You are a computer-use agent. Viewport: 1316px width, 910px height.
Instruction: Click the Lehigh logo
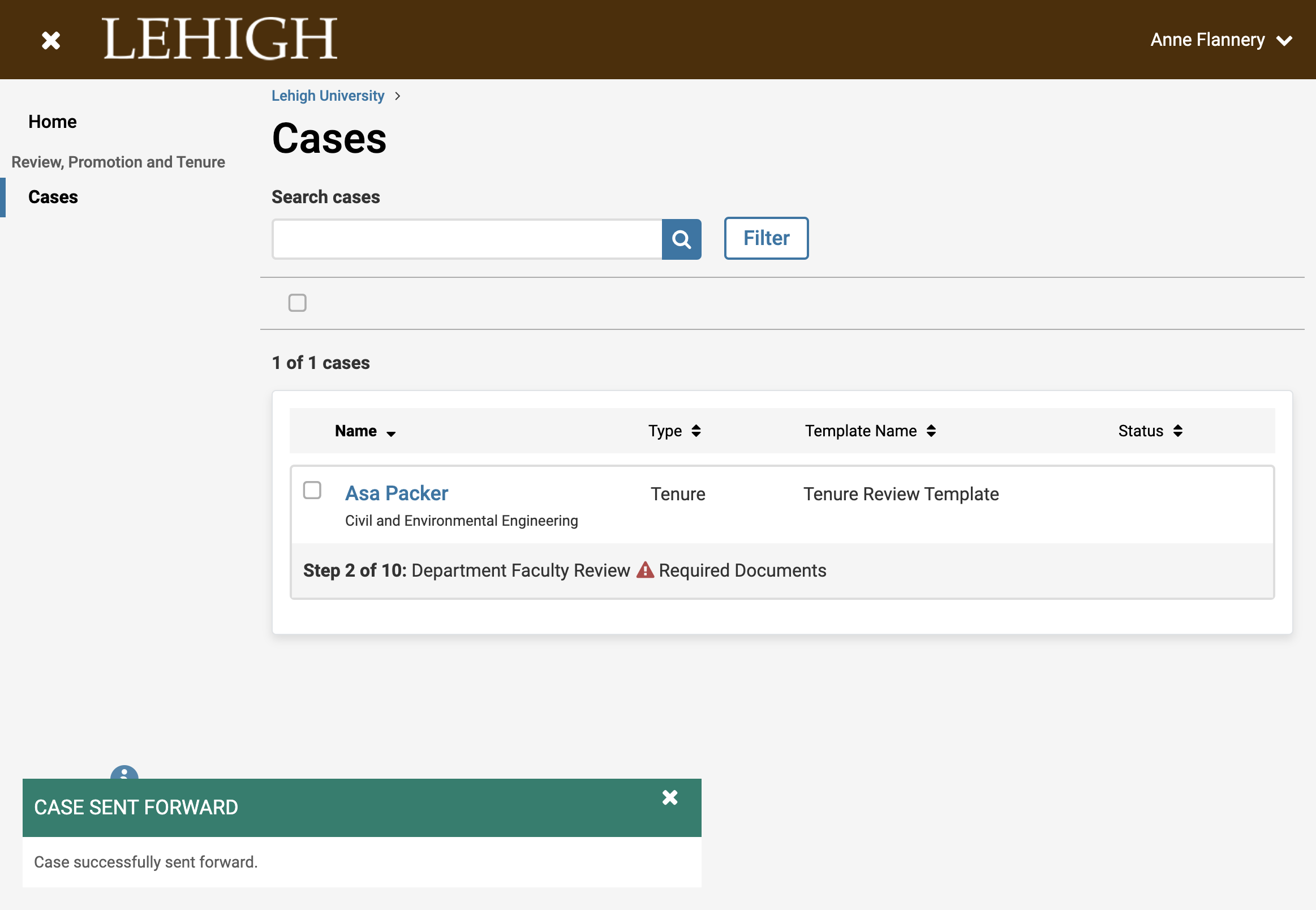(x=220, y=38)
